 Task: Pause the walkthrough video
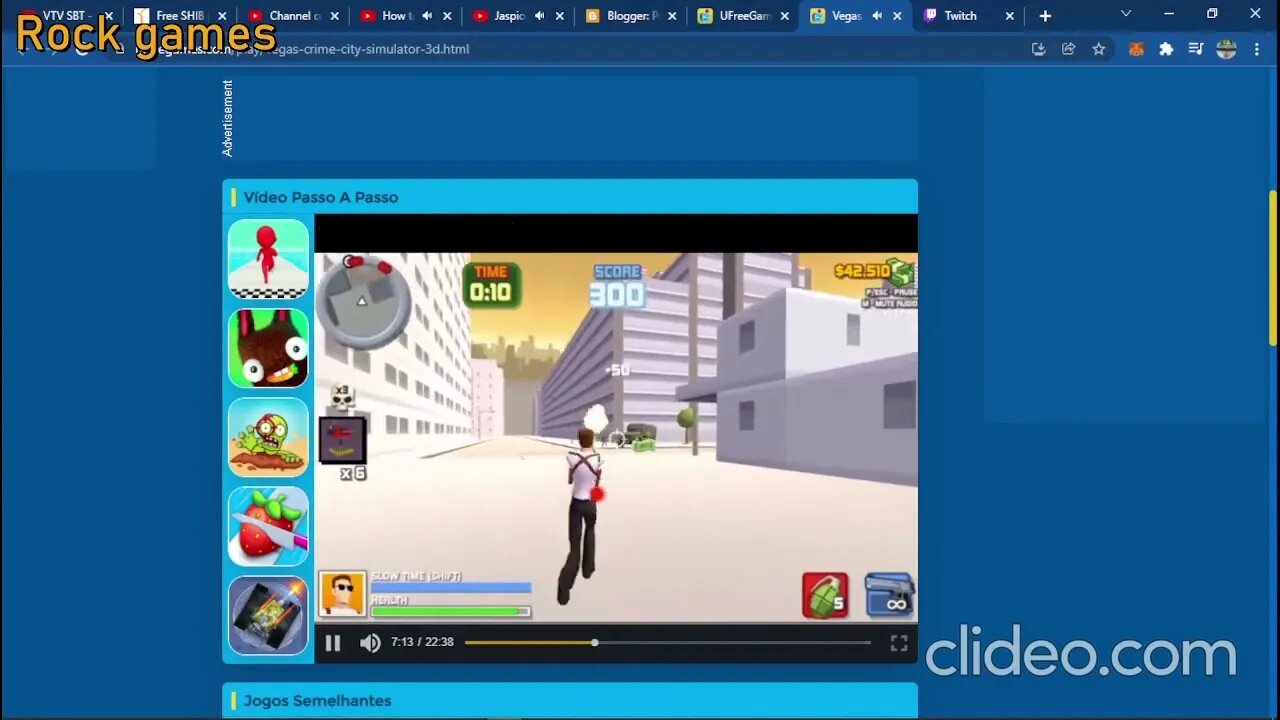(333, 643)
